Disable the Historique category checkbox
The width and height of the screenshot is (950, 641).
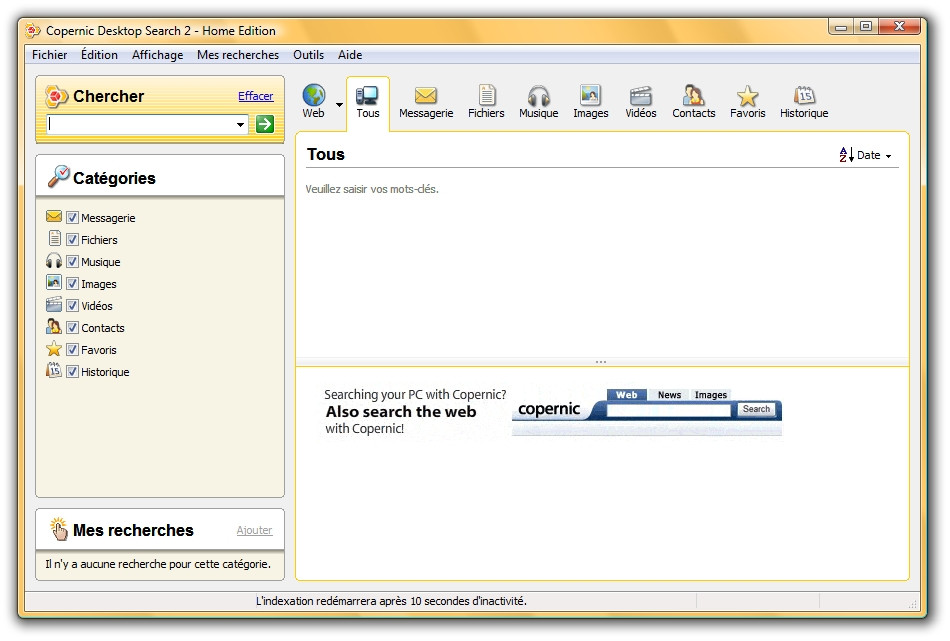click(72, 372)
